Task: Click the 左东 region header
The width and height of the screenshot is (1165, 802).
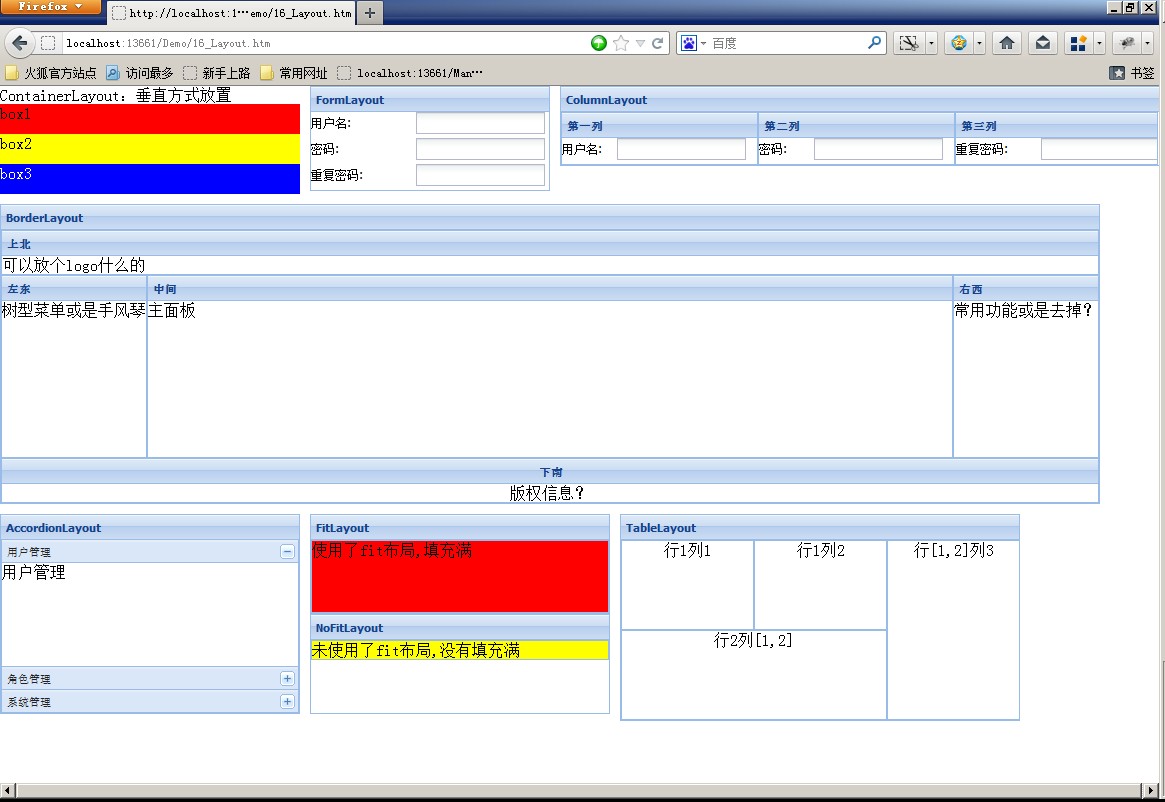Action: [x=74, y=288]
